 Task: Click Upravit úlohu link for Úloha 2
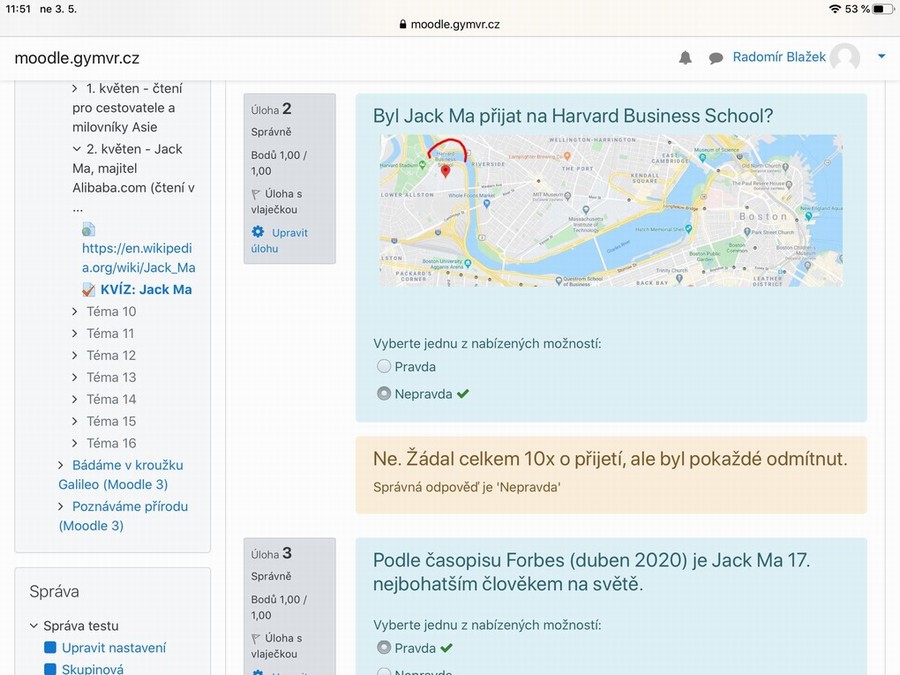280,240
